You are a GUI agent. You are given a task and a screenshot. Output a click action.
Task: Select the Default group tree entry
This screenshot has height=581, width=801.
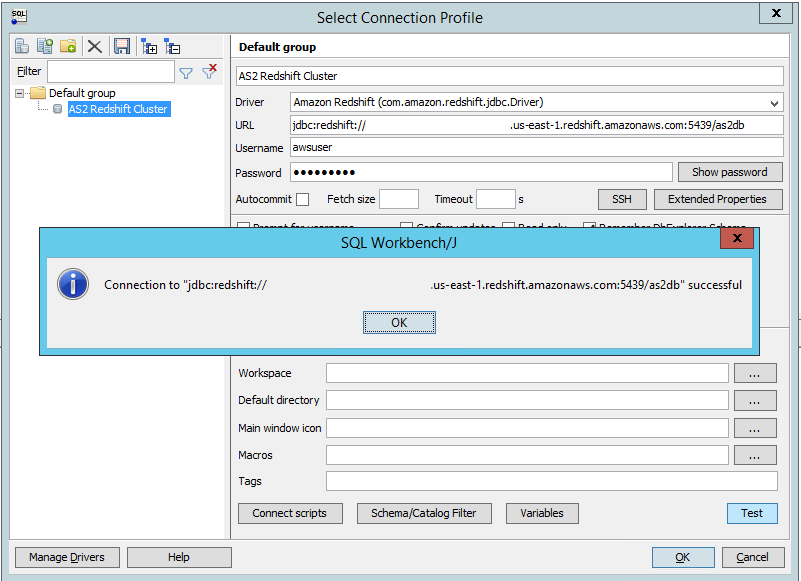pos(82,93)
